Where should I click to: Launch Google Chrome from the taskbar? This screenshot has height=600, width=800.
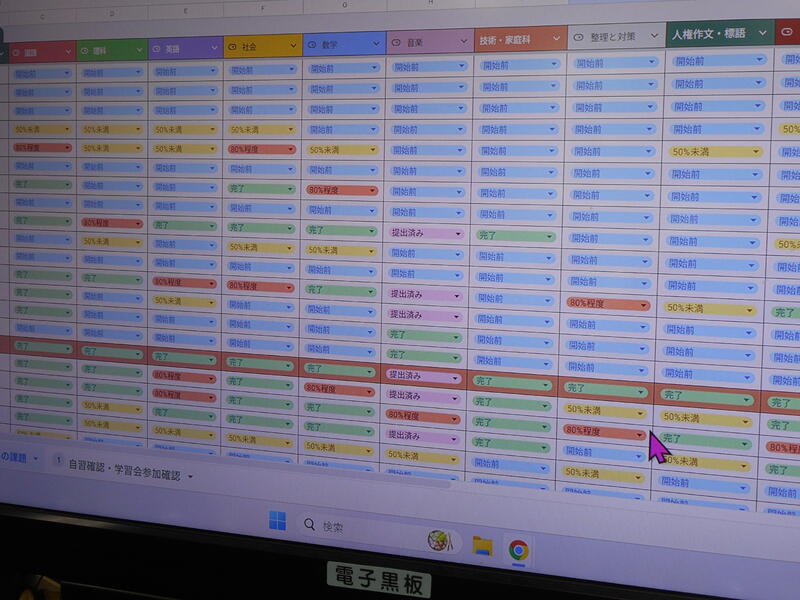[518, 549]
